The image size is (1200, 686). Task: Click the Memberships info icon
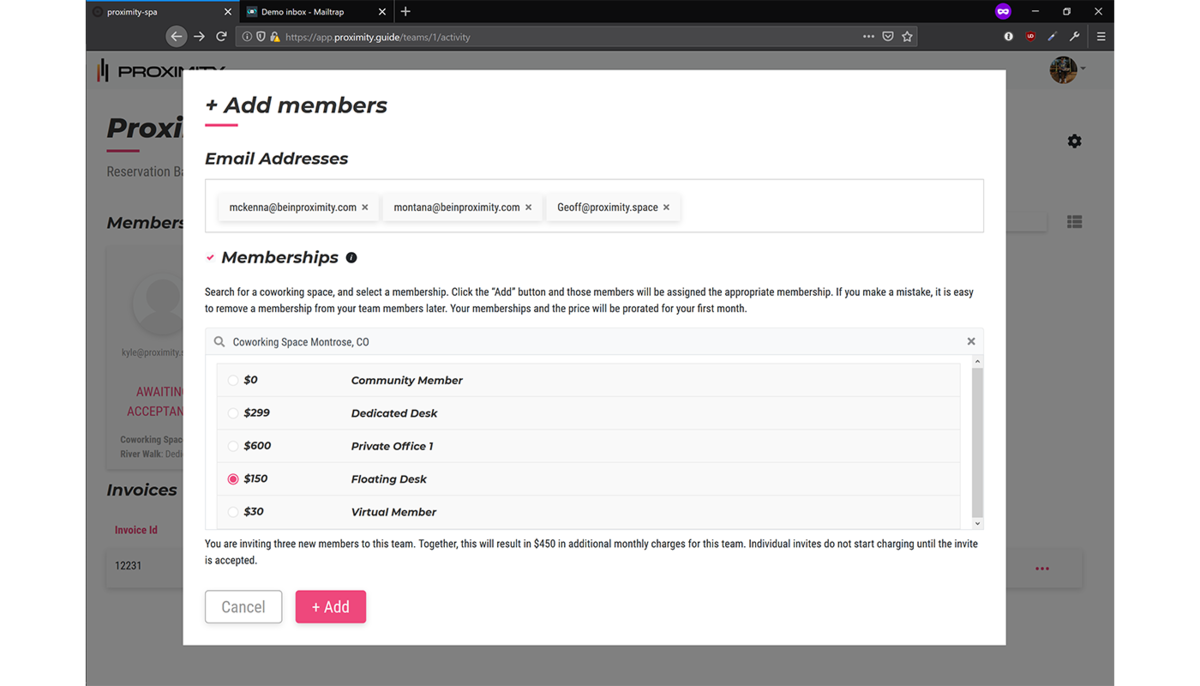click(351, 258)
